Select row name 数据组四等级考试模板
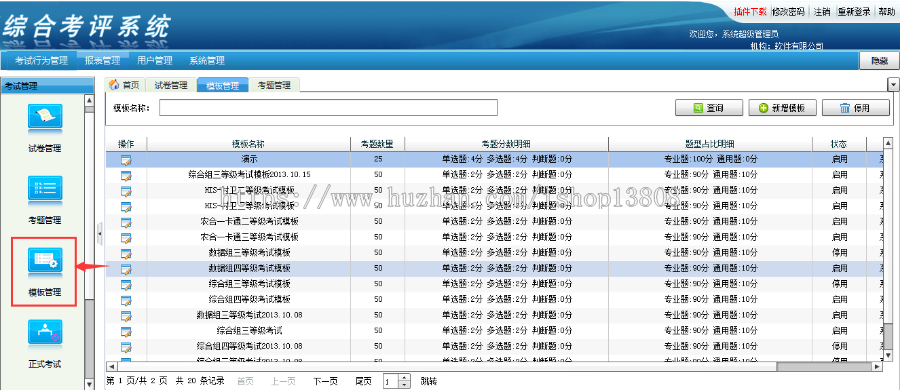The image size is (900, 390). pyautogui.click(x=249, y=268)
